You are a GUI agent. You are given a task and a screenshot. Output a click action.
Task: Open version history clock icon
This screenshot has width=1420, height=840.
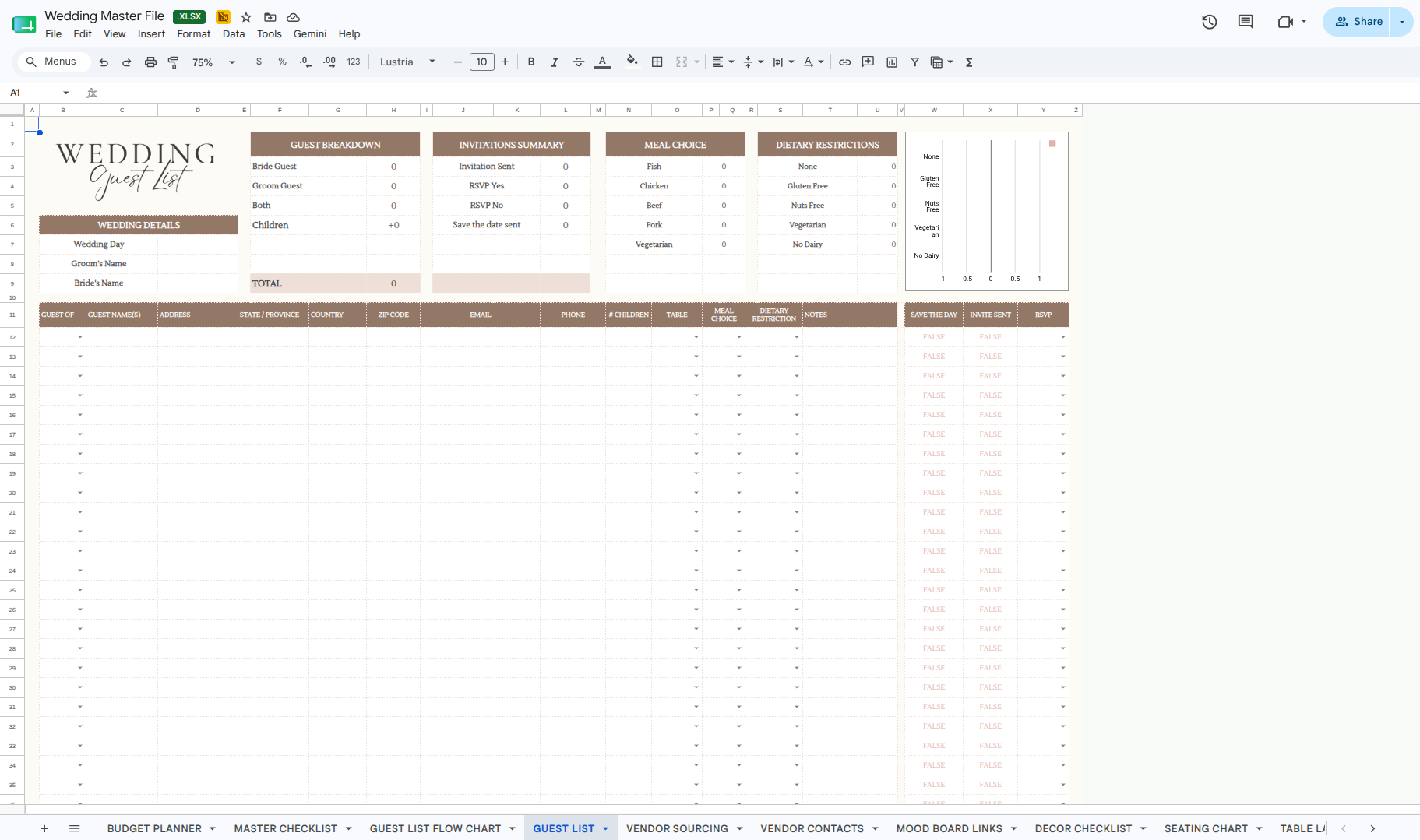point(1210,22)
